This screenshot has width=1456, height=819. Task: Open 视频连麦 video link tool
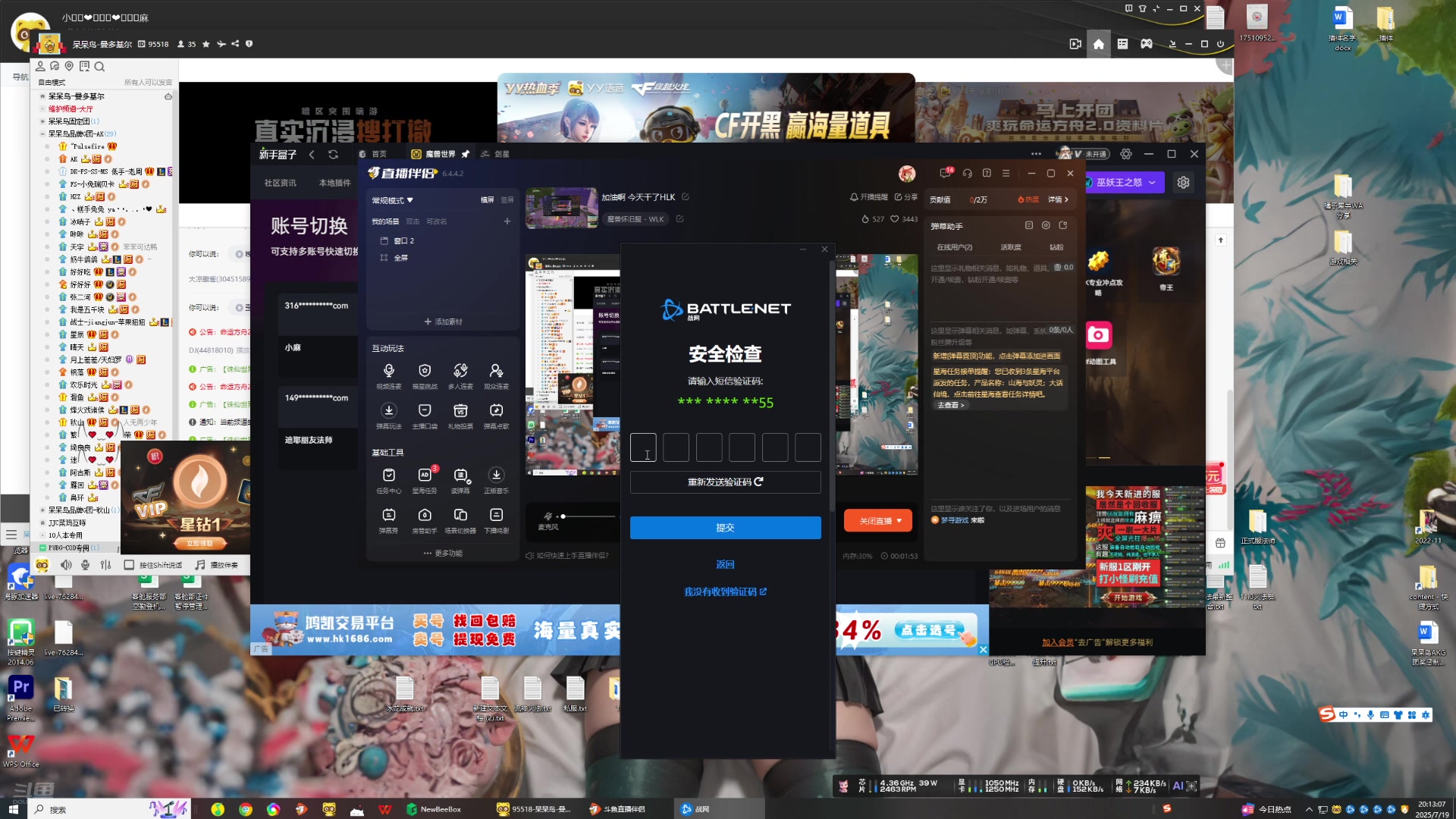pos(388,375)
